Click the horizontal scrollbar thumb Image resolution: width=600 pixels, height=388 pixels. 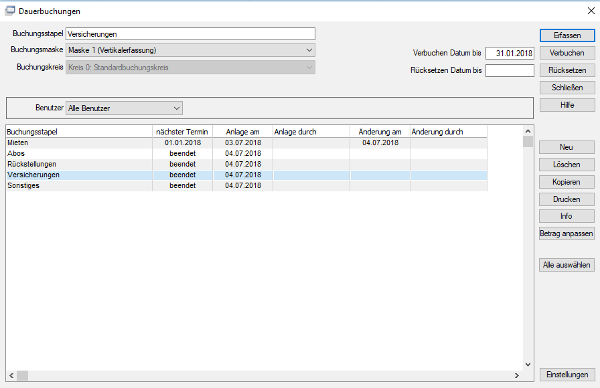coord(23,376)
